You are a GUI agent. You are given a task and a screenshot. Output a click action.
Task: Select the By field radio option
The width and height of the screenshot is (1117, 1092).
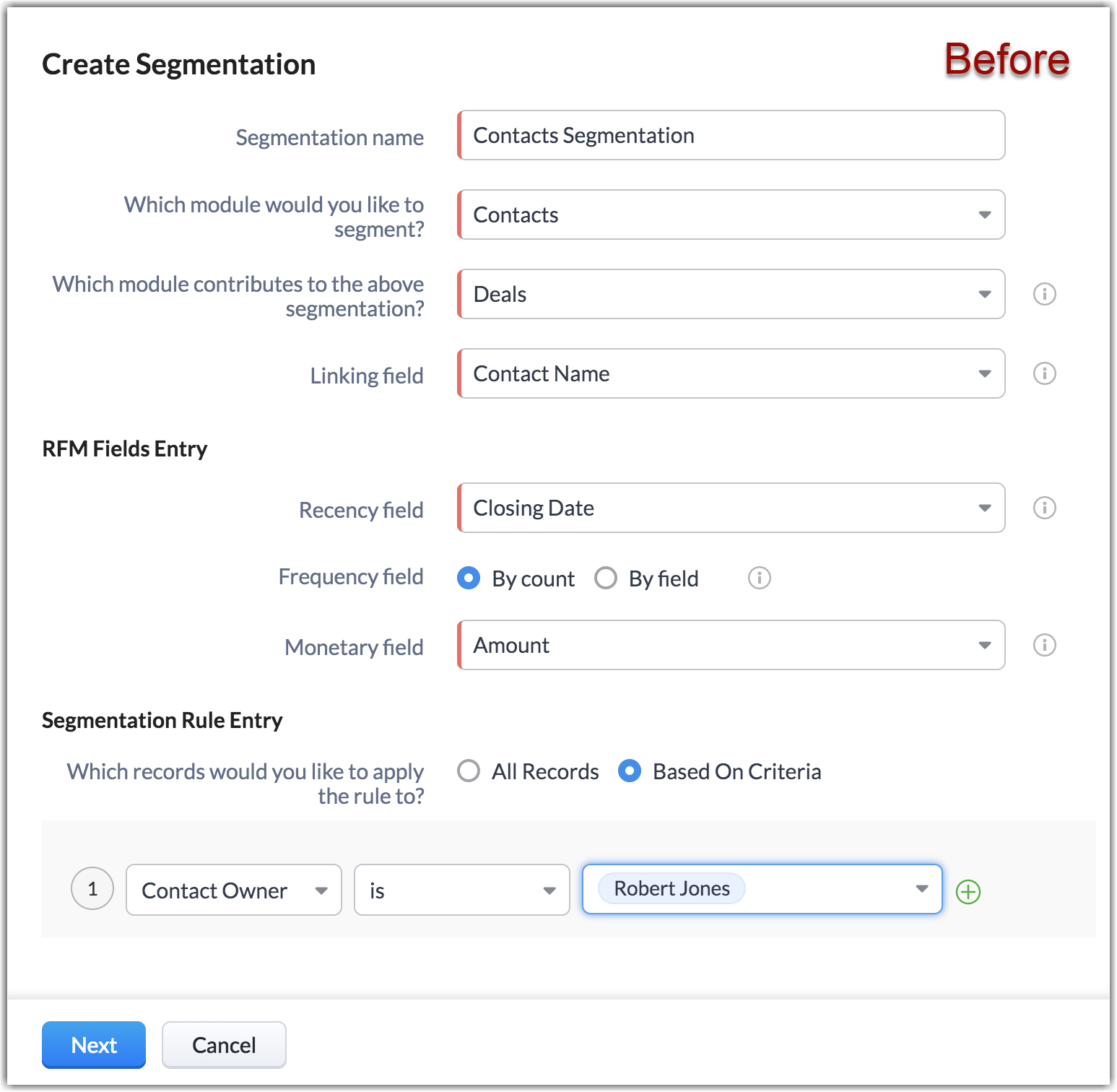click(606, 578)
